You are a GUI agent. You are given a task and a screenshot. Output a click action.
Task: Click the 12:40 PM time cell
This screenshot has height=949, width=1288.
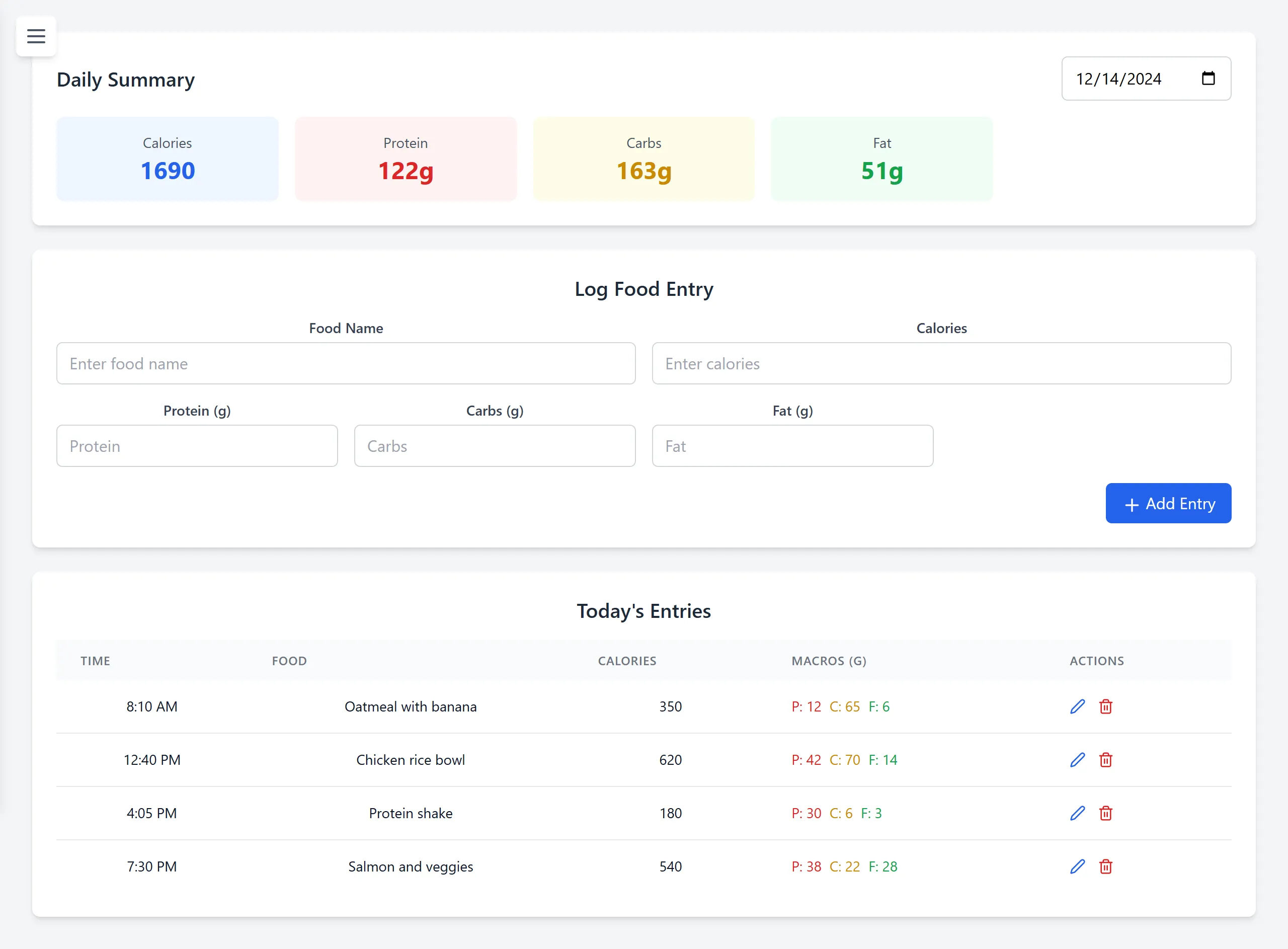(151, 760)
